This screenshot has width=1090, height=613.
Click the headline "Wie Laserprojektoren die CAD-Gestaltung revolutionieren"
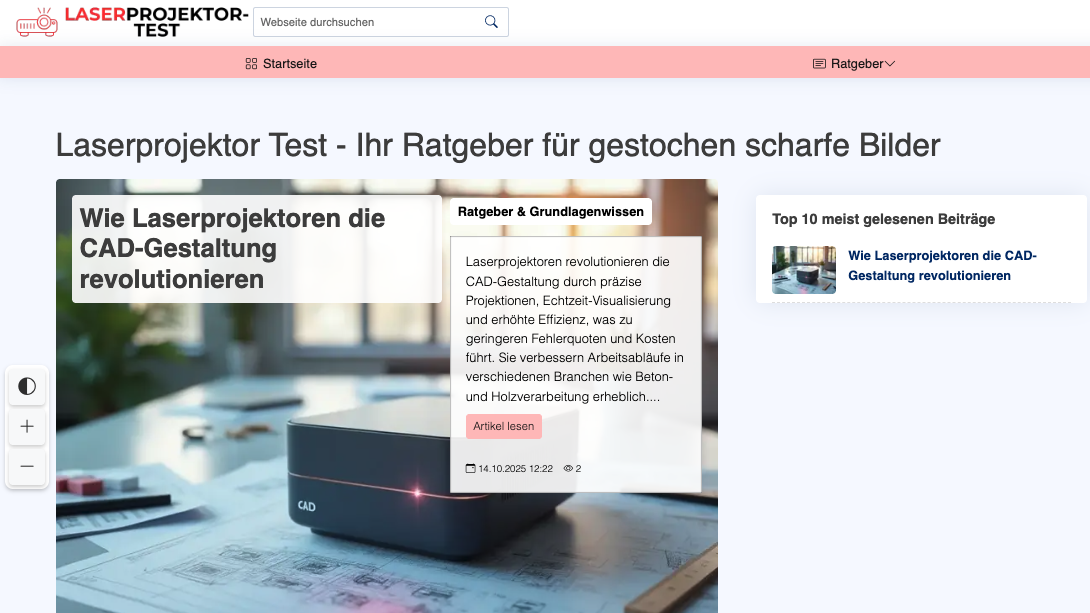(231, 247)
